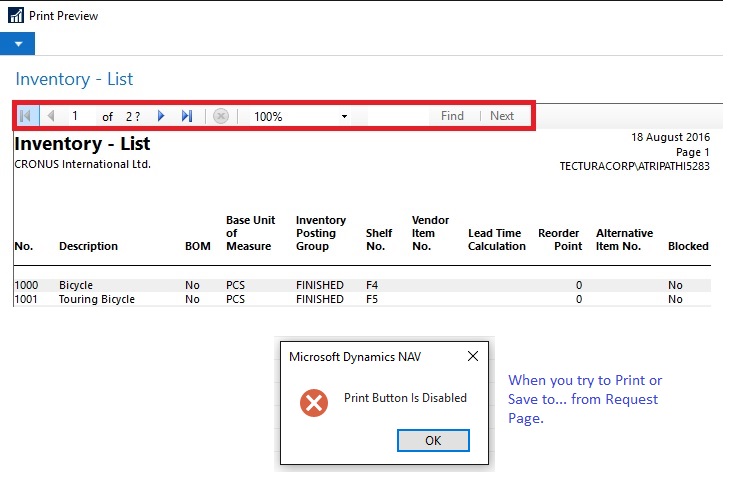Click the Print Preview window icon in the title bar
The height and width of the screenshot is (481, 729).
[x=15, y=16]
